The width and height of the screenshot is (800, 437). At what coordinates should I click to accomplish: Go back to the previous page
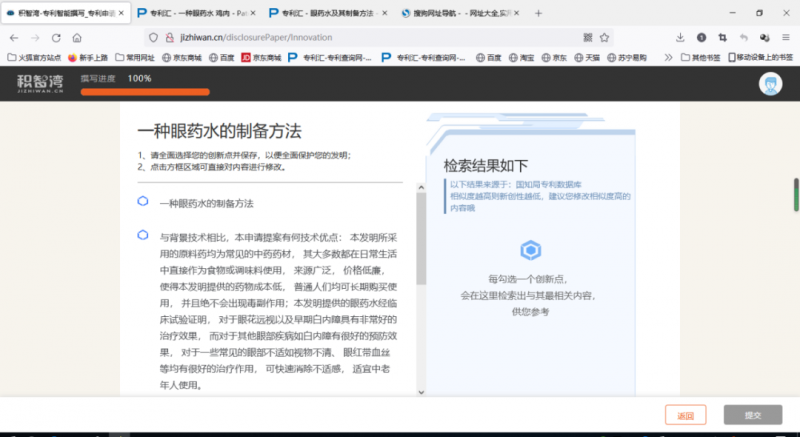pos(14,38)
